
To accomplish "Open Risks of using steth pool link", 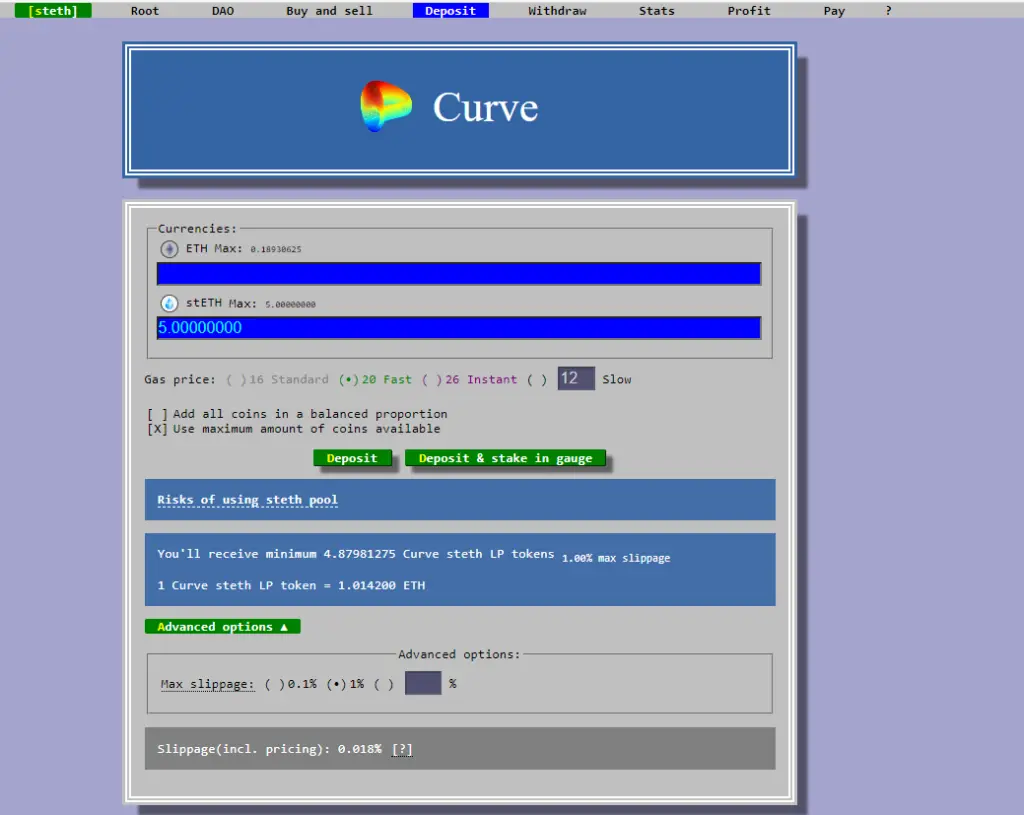I will click(x=248, y=500).
